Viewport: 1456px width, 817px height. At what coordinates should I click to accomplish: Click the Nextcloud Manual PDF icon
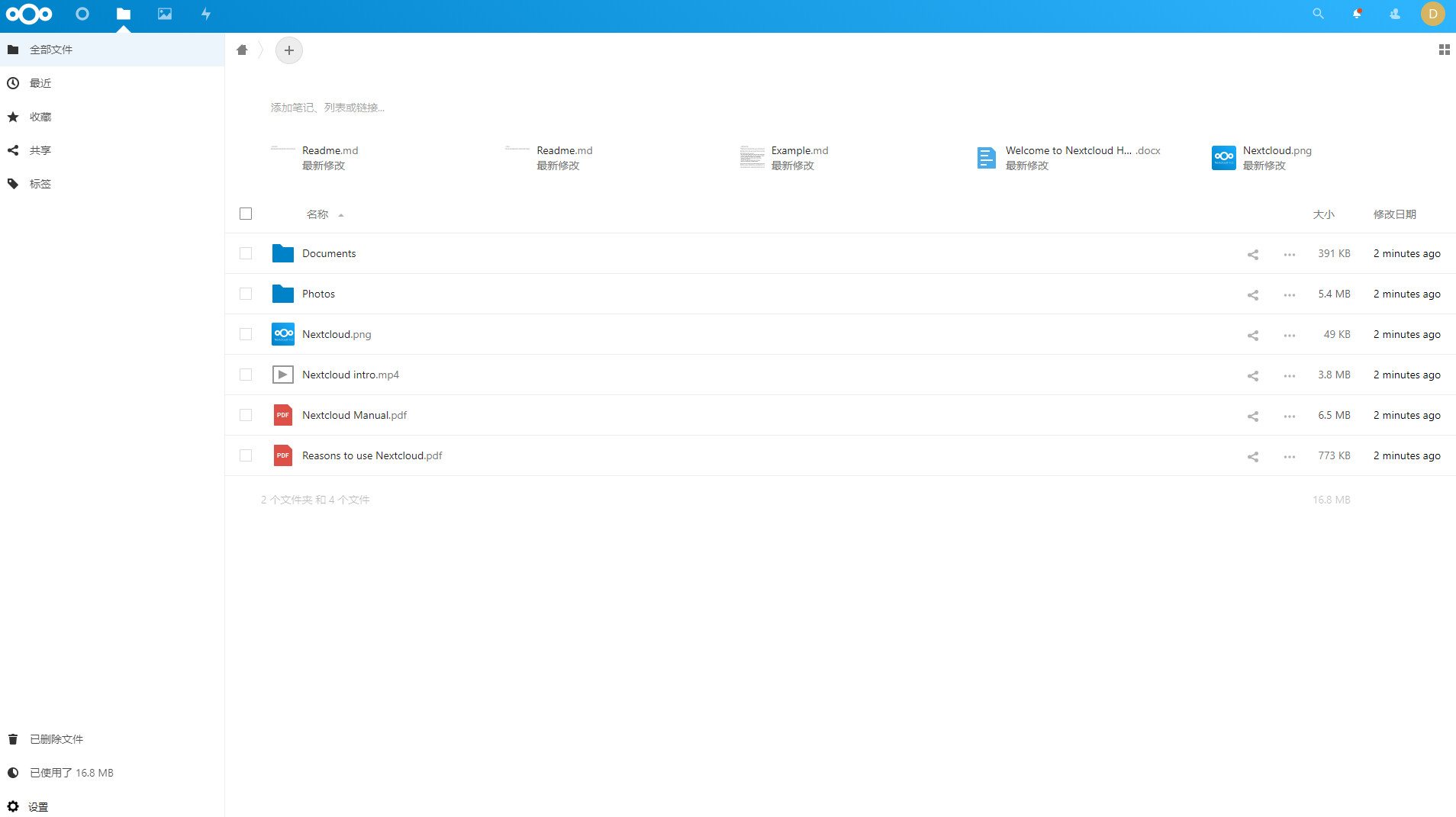pyautogui.click(x=283, y=415)
